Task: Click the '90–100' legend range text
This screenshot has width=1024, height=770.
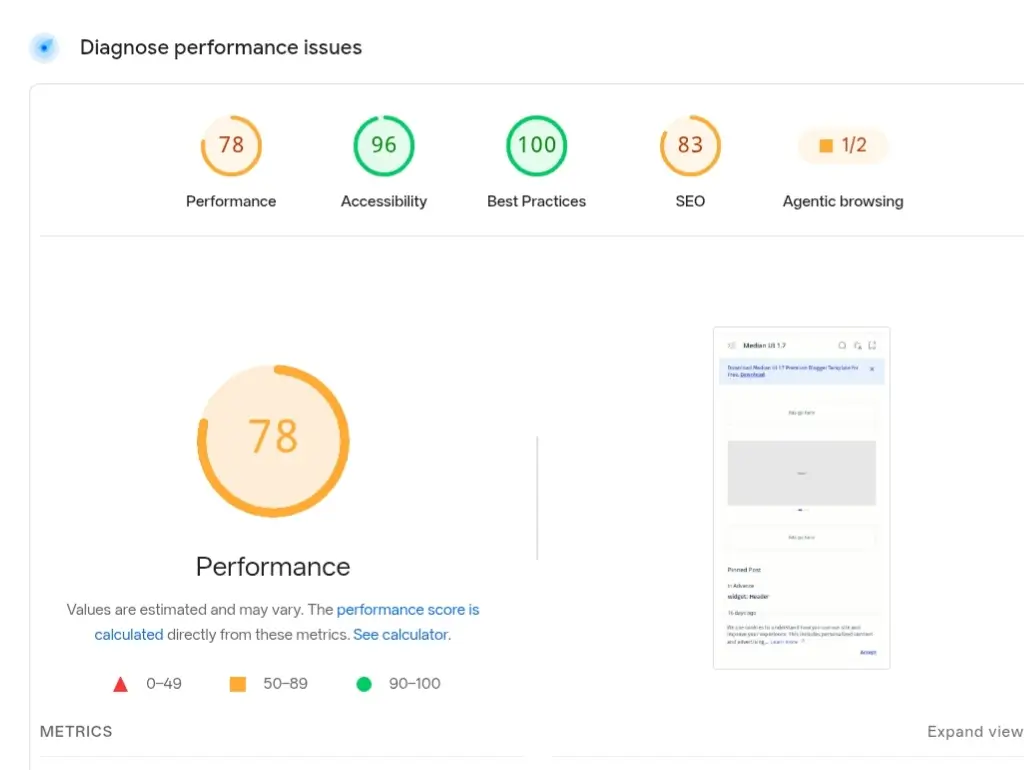Action: point(415,684)
